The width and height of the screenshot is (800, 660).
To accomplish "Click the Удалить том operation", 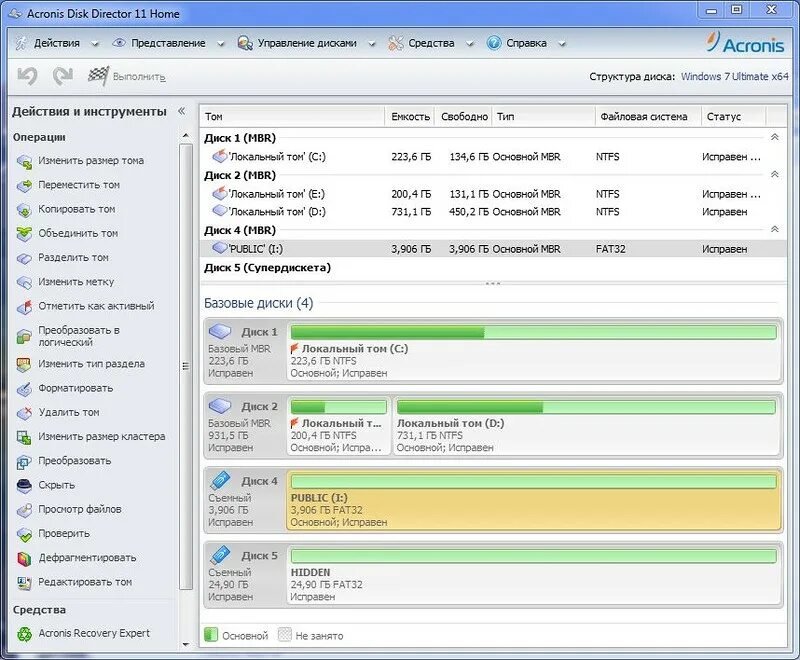I will 69,412.
